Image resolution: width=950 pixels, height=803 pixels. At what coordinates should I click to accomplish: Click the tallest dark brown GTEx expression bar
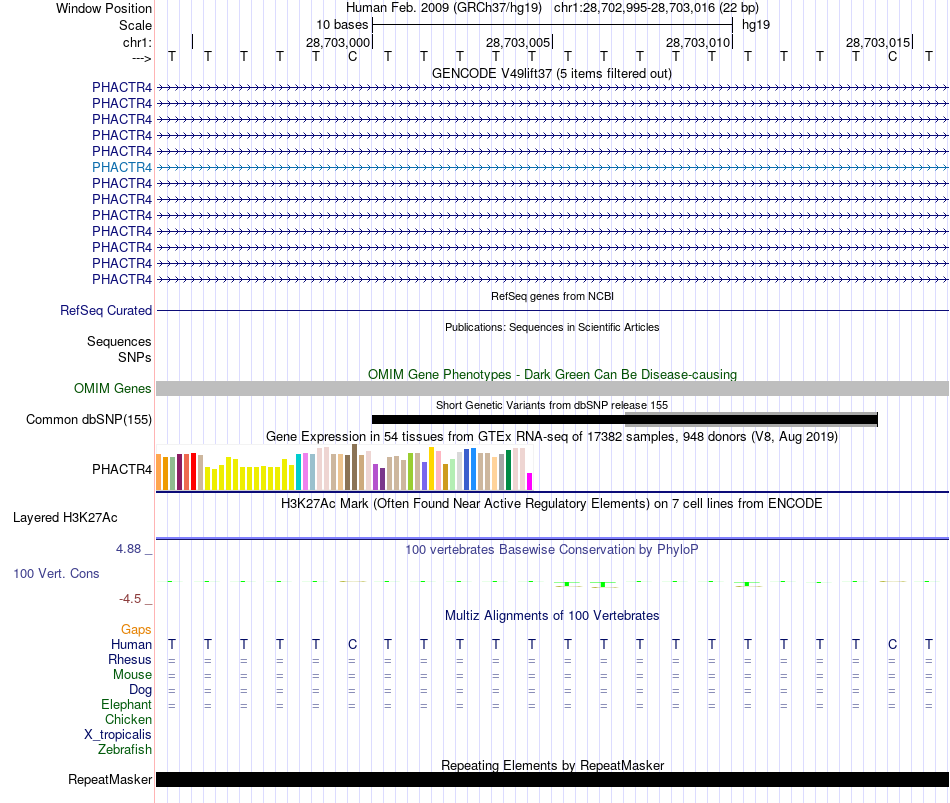click(354, 467)
